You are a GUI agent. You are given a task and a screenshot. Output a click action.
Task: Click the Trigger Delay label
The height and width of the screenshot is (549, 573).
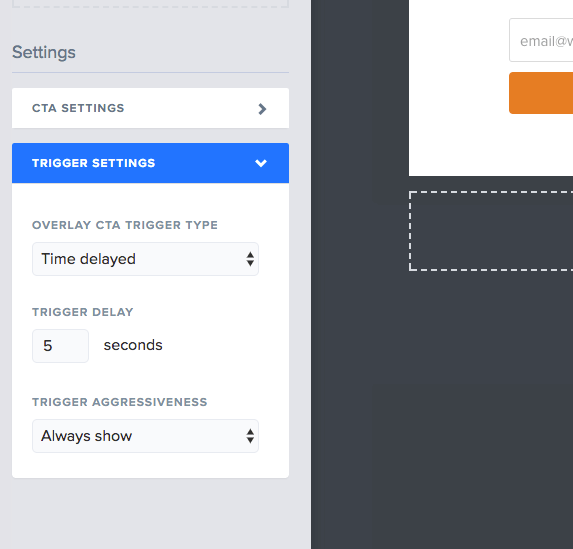click(83, 312)
